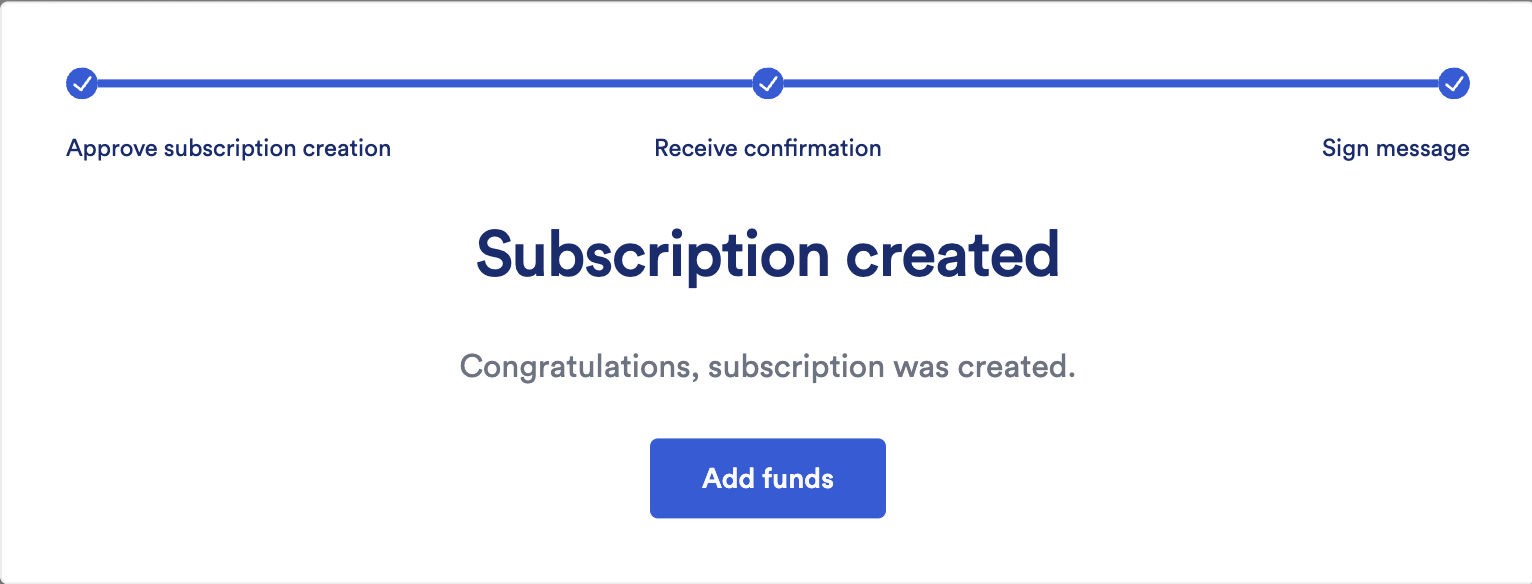
Task: Click the Subscription created heading
Action: click(768, 256)
